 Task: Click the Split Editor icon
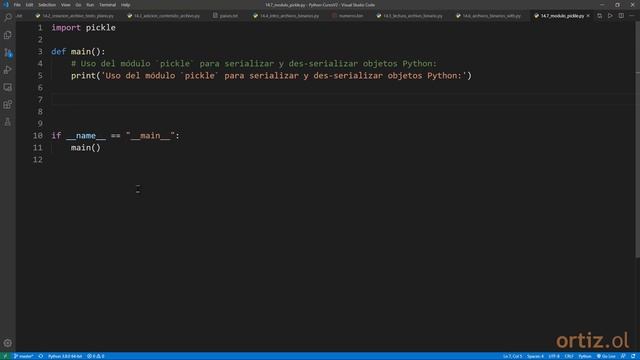[x=621, y=16]
